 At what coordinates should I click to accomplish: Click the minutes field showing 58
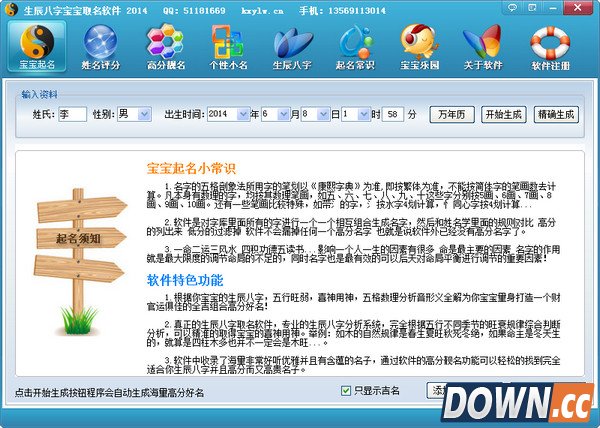pos(394,115)
